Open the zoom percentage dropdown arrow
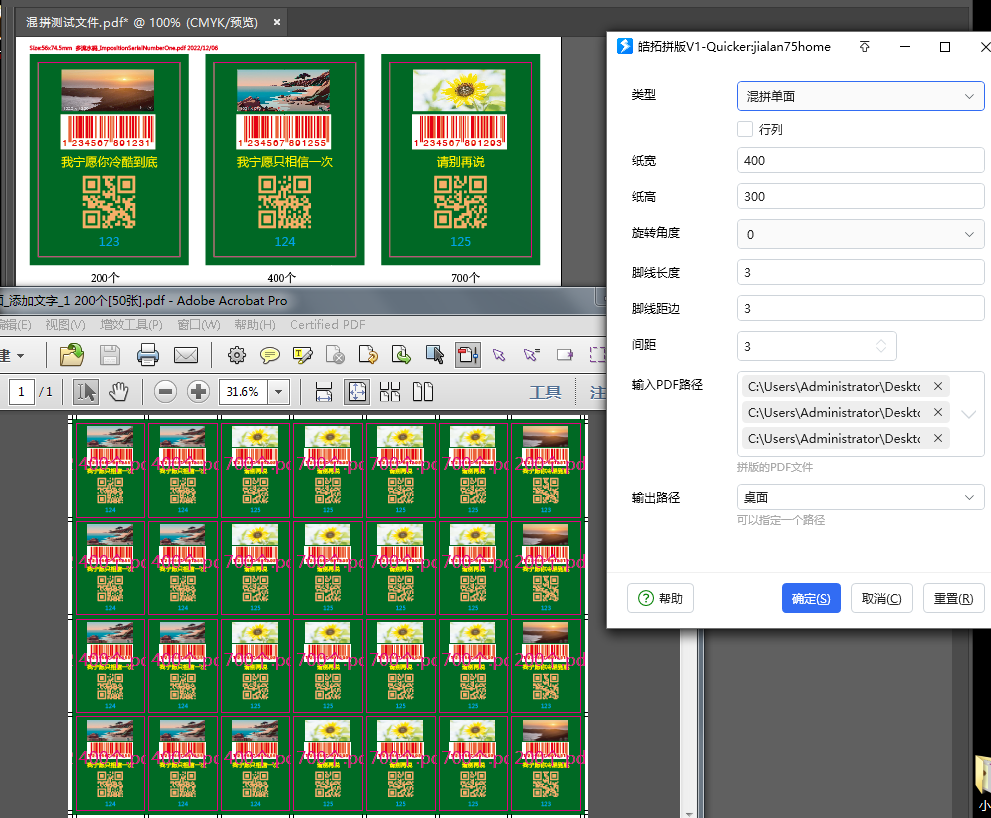Screen dimensions: 991x818 point(278,392)
